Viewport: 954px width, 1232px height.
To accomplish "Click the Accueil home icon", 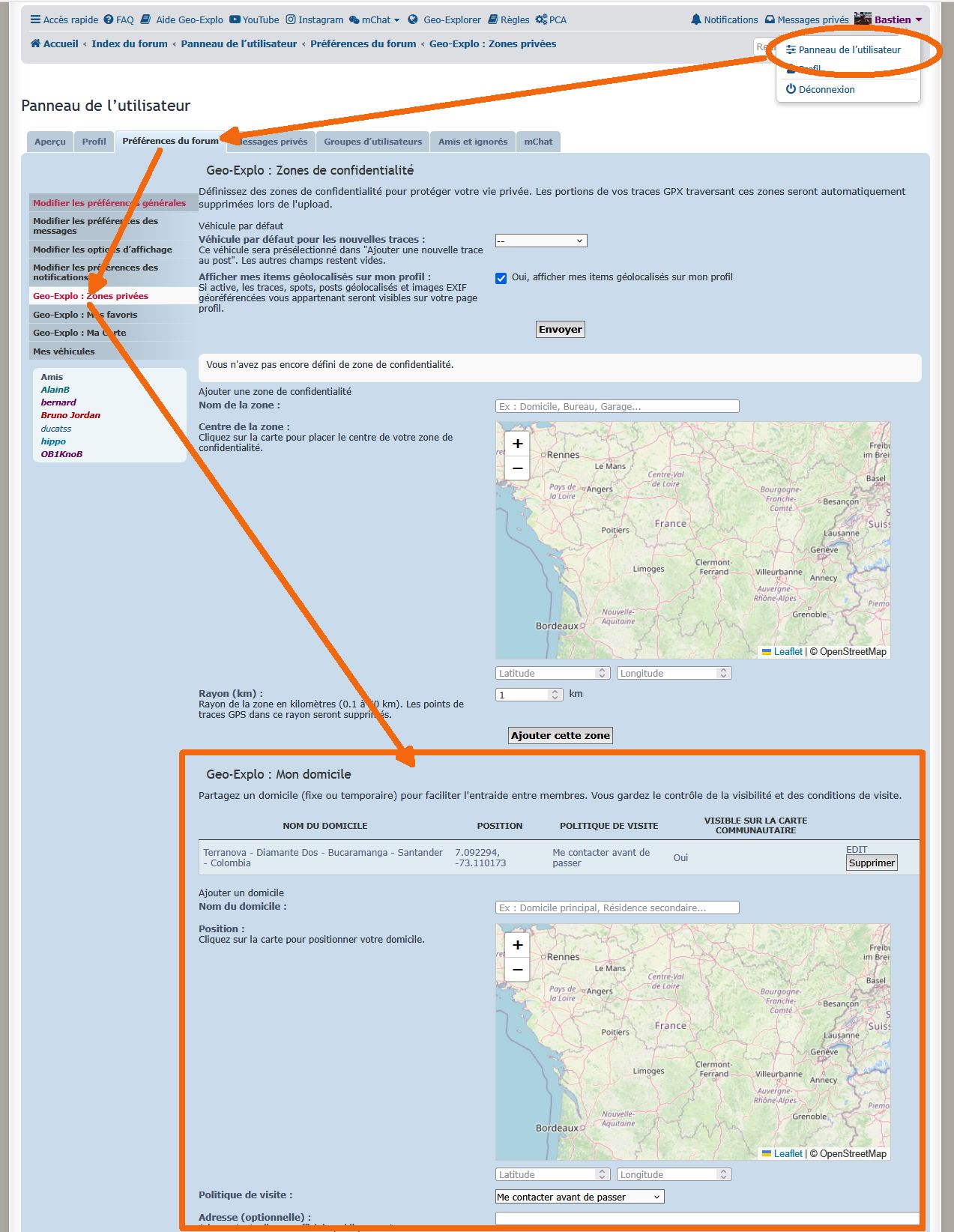I will pyautogui.click(x=35, y=43).
